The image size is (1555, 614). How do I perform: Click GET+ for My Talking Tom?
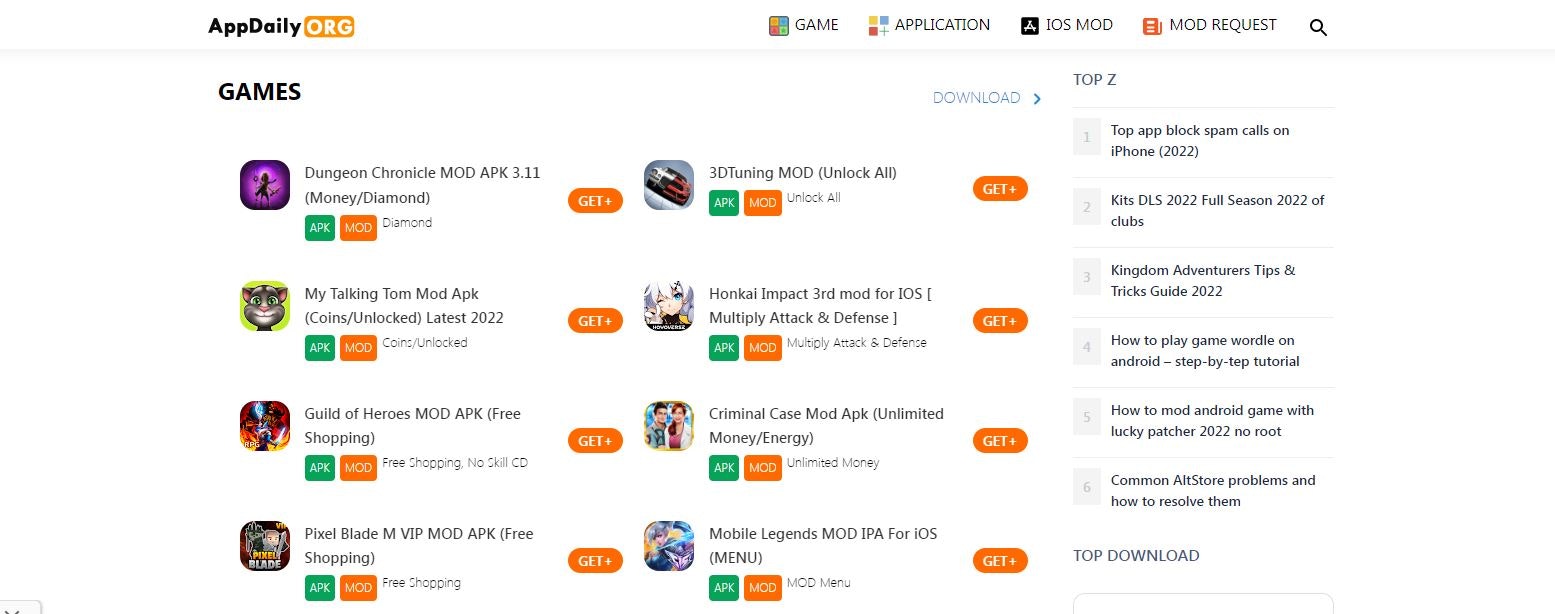coord(596,321)
